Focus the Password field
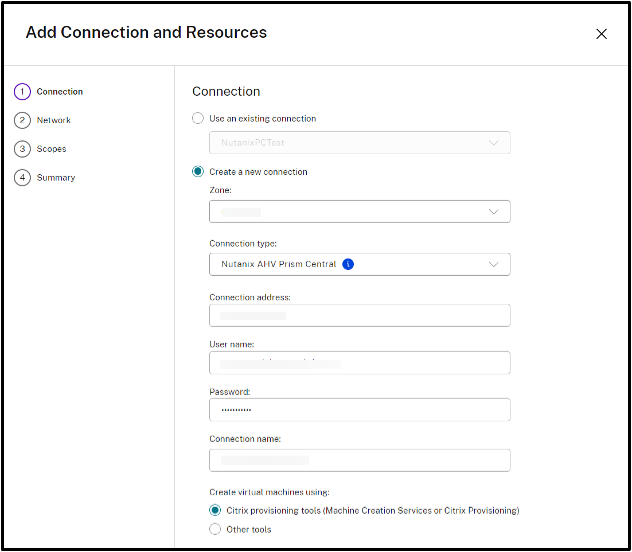Viewport: 632px width, 552px height. point(359,410)
